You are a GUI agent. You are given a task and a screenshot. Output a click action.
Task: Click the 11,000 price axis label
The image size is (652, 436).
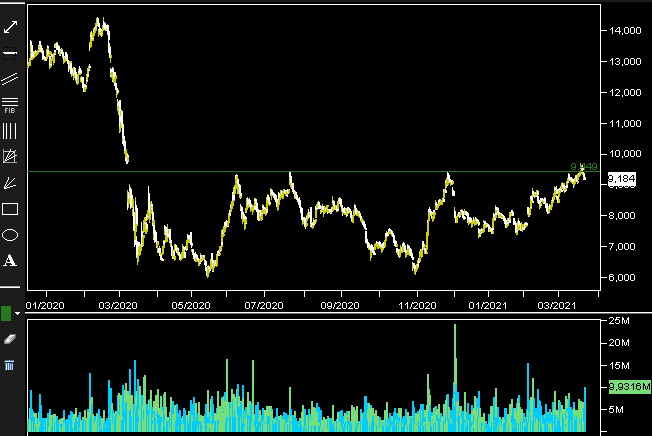(625, 123)
